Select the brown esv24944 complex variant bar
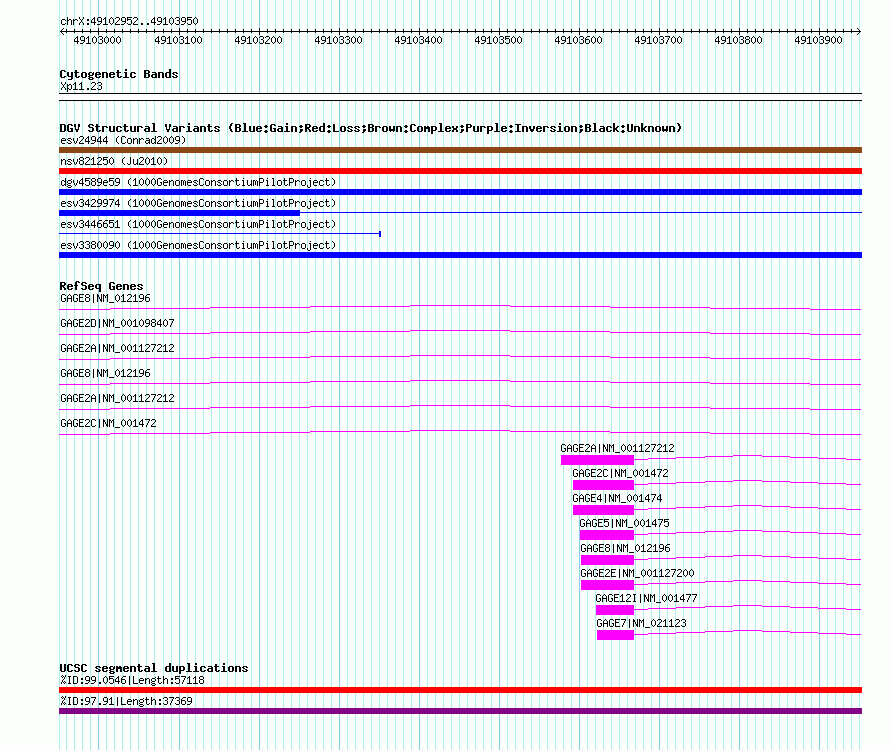 (460, 150)
